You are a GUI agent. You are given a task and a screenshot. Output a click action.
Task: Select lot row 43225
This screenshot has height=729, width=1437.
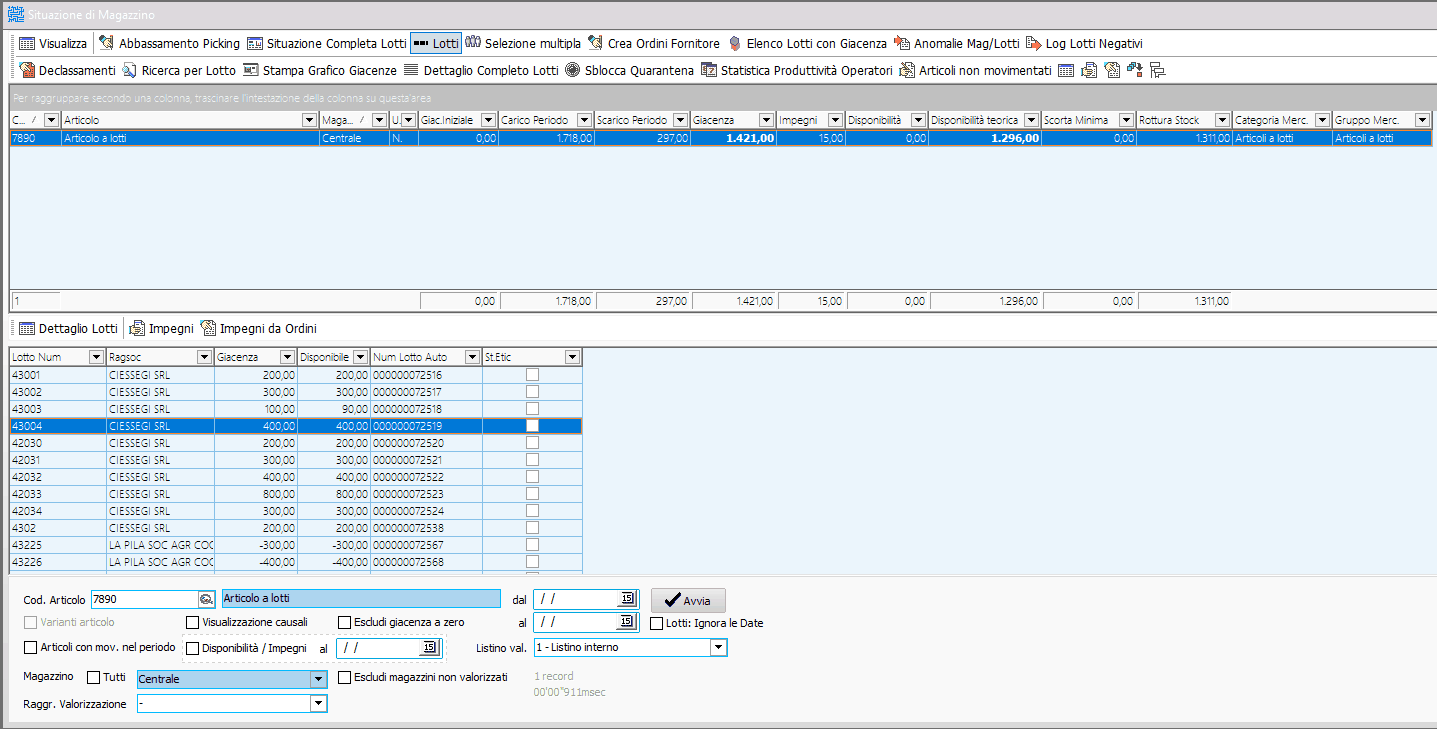(296, 544)
